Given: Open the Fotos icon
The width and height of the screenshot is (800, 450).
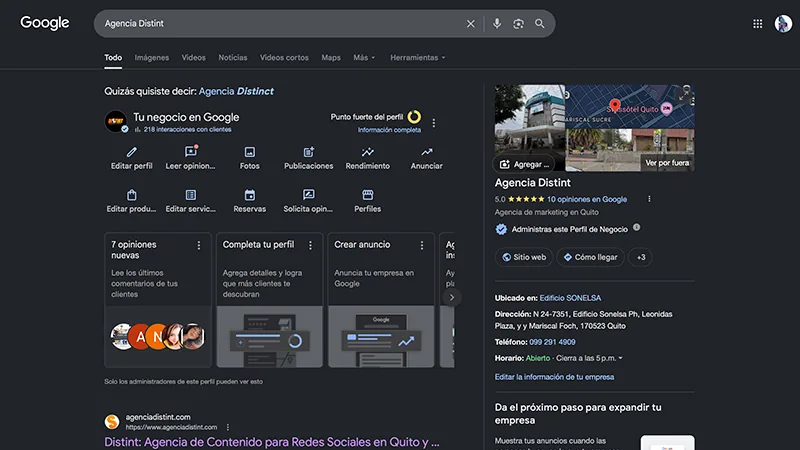Looking at the screenshot, I should pyautogui.click(x=249, y=152).
